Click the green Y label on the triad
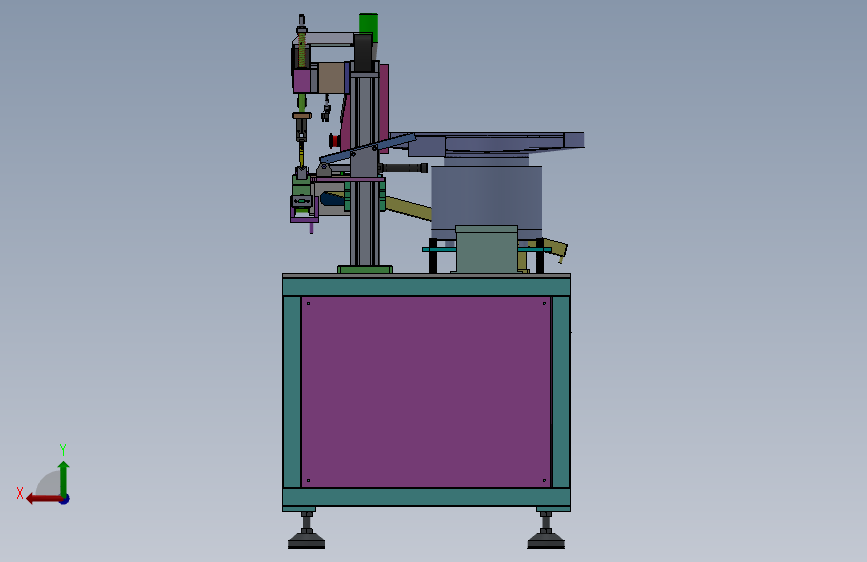Viewport: 867px width, 562px height. [63, 449]
